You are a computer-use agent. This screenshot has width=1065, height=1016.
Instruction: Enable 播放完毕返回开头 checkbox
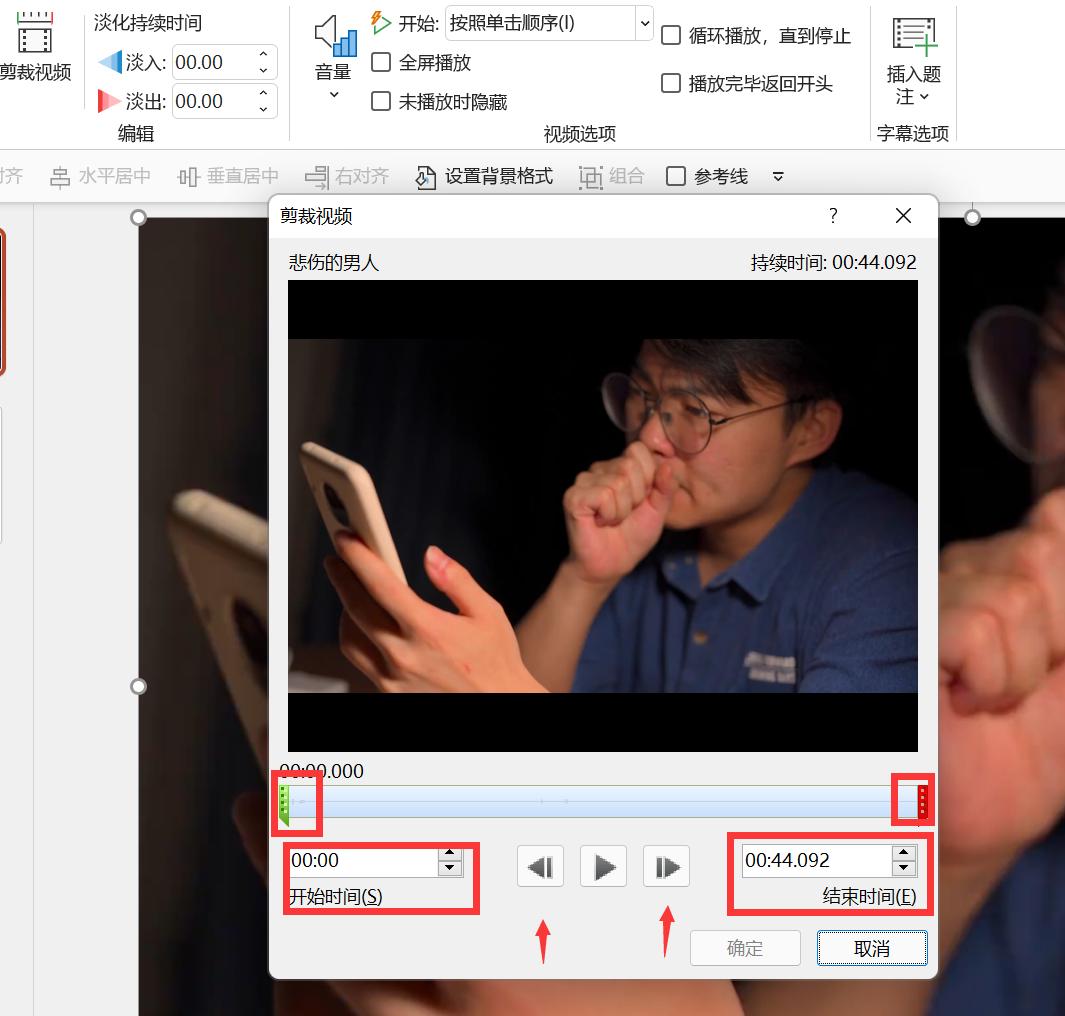(x=671, y=83)
